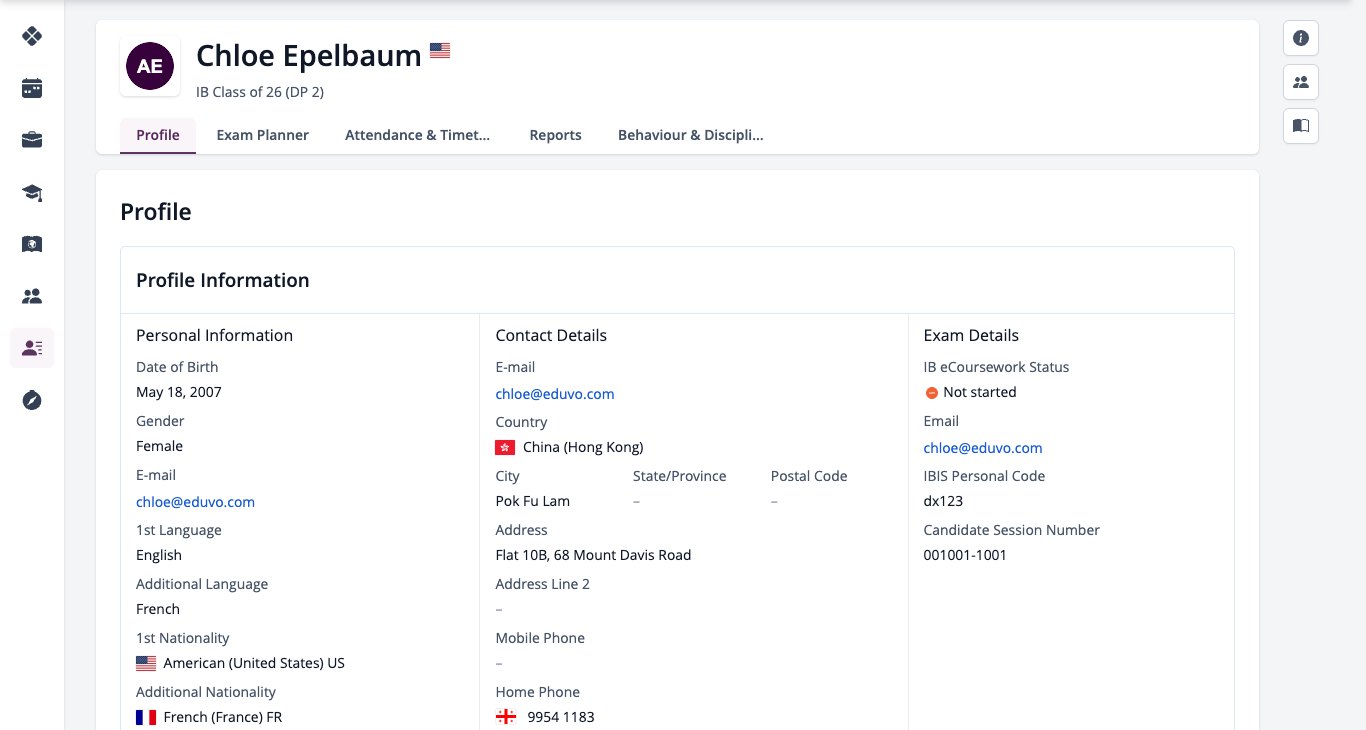The image size is (1366, 730).
Task: Open the briefcase icon in sidebar
Action: pyautogui.click(x=32, y=140)
